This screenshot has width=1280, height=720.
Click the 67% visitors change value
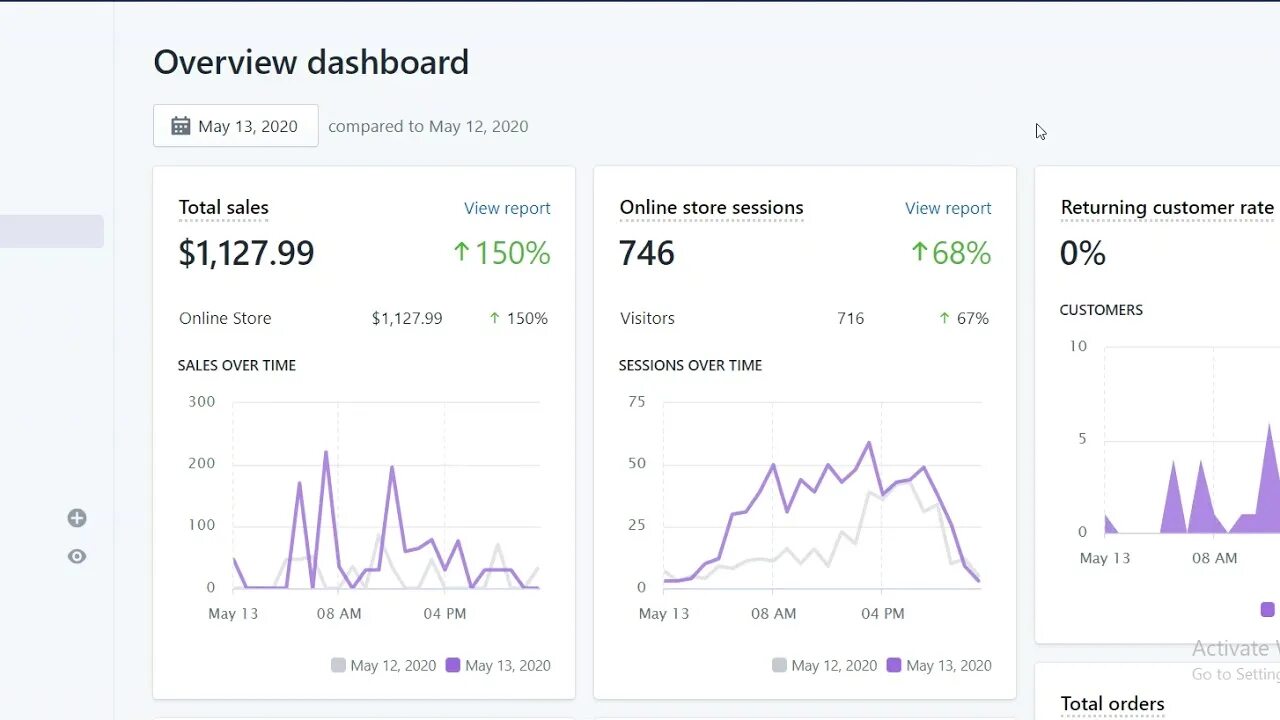[973, 318]
